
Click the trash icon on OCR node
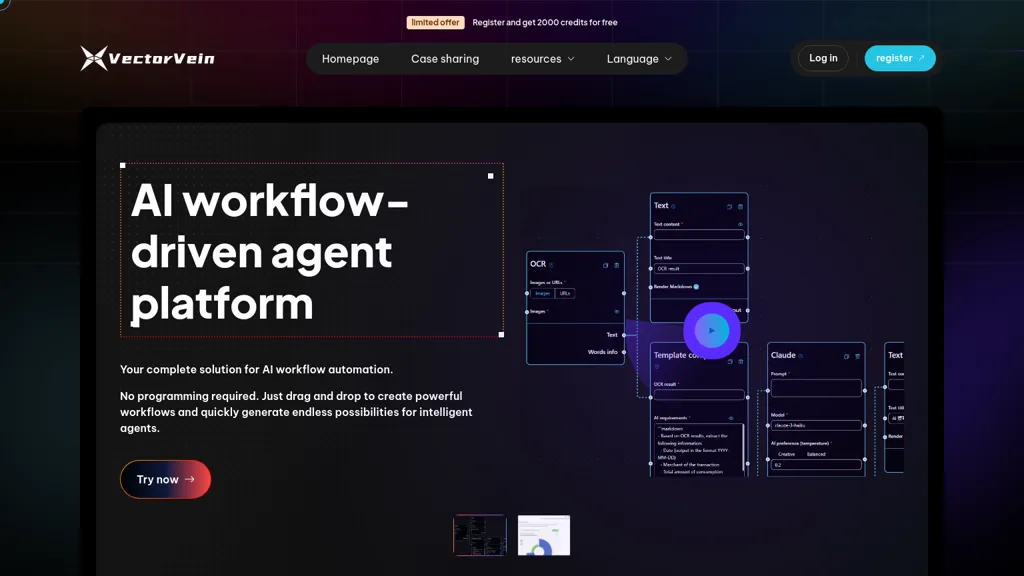616,265
